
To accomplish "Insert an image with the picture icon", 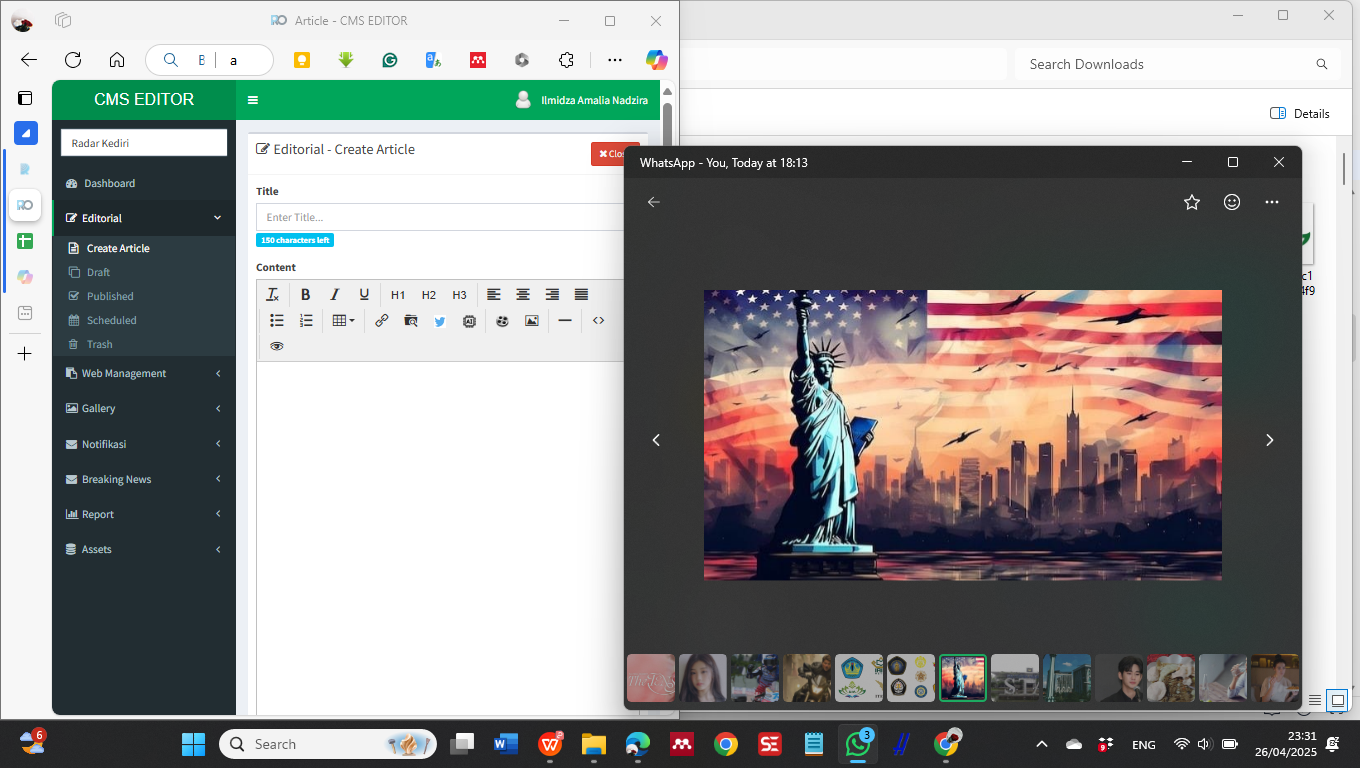I will pos(531,321).
